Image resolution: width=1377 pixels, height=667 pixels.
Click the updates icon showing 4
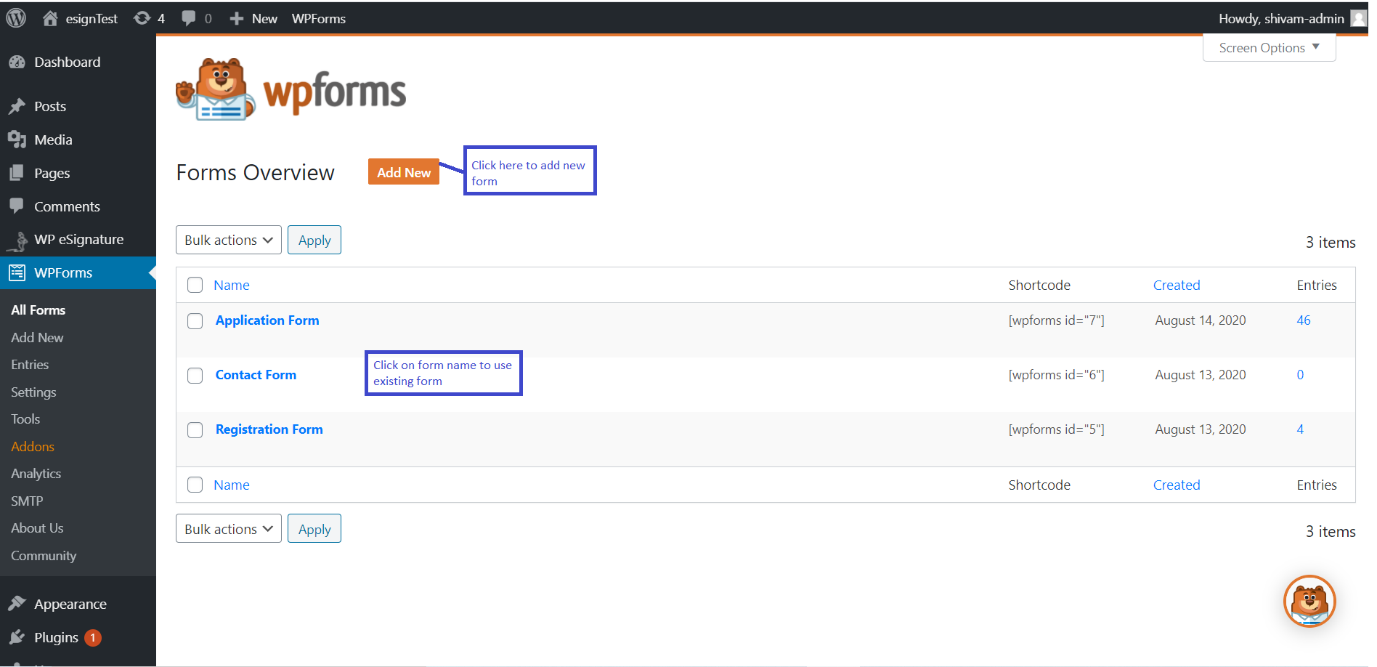pos(142,18)
